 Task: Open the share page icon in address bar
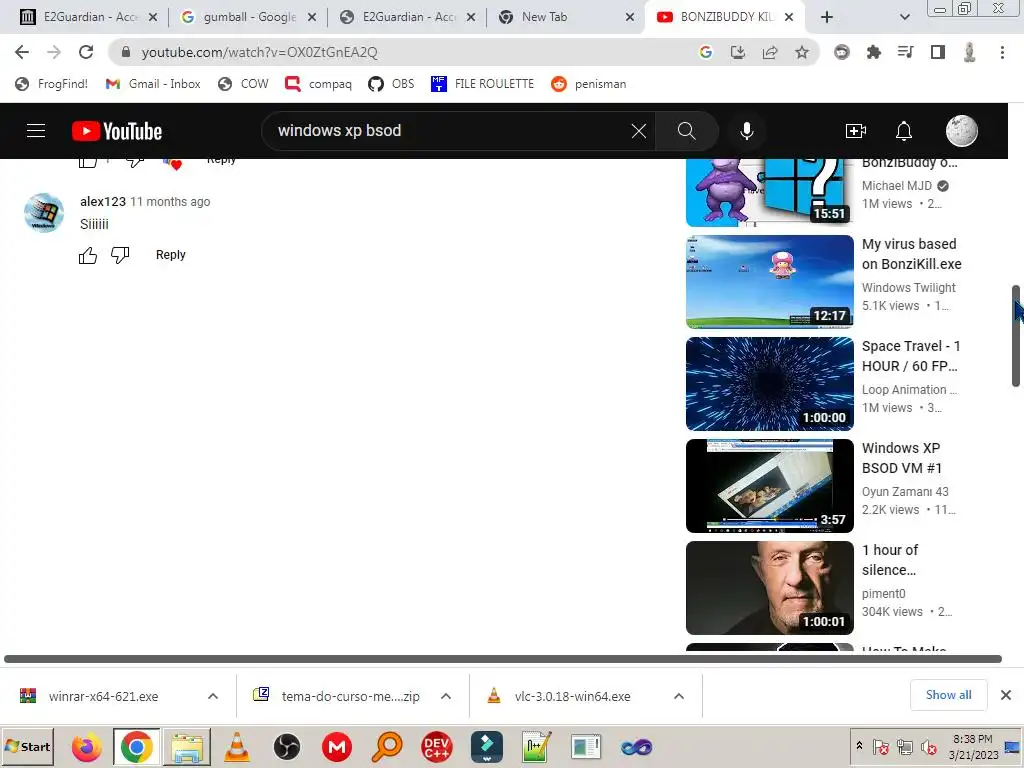coord(770,52)
